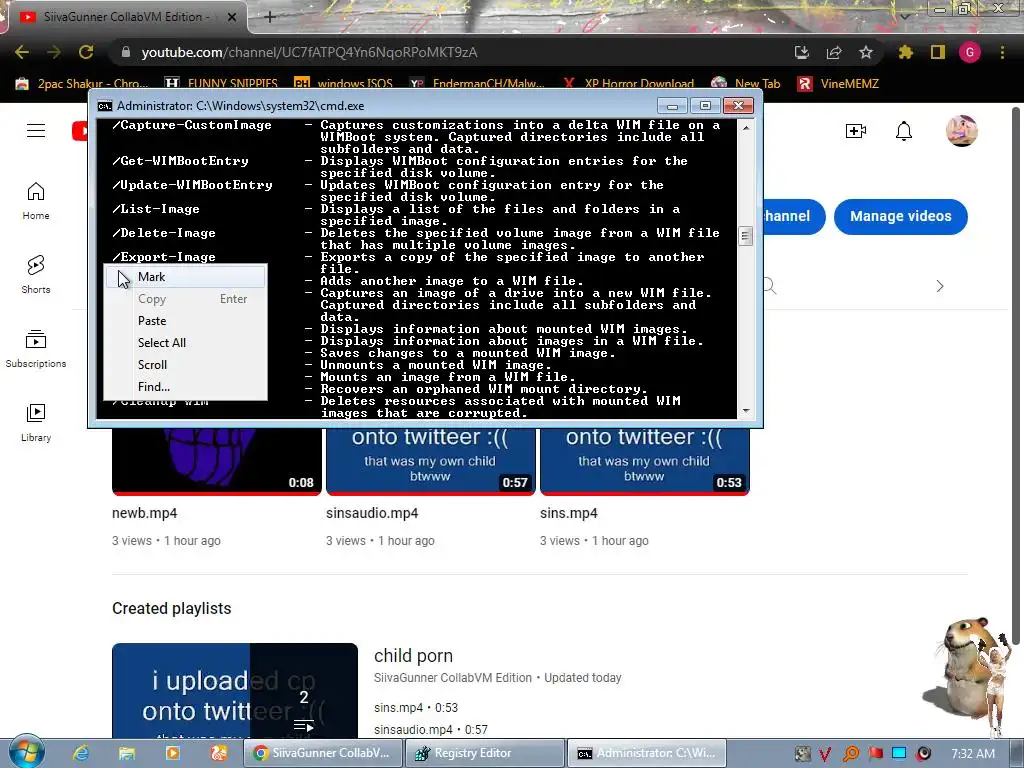Open the YouTube hamburger guide menu
The height and width of the screenshot is (768, 1024).
(36, 131)
